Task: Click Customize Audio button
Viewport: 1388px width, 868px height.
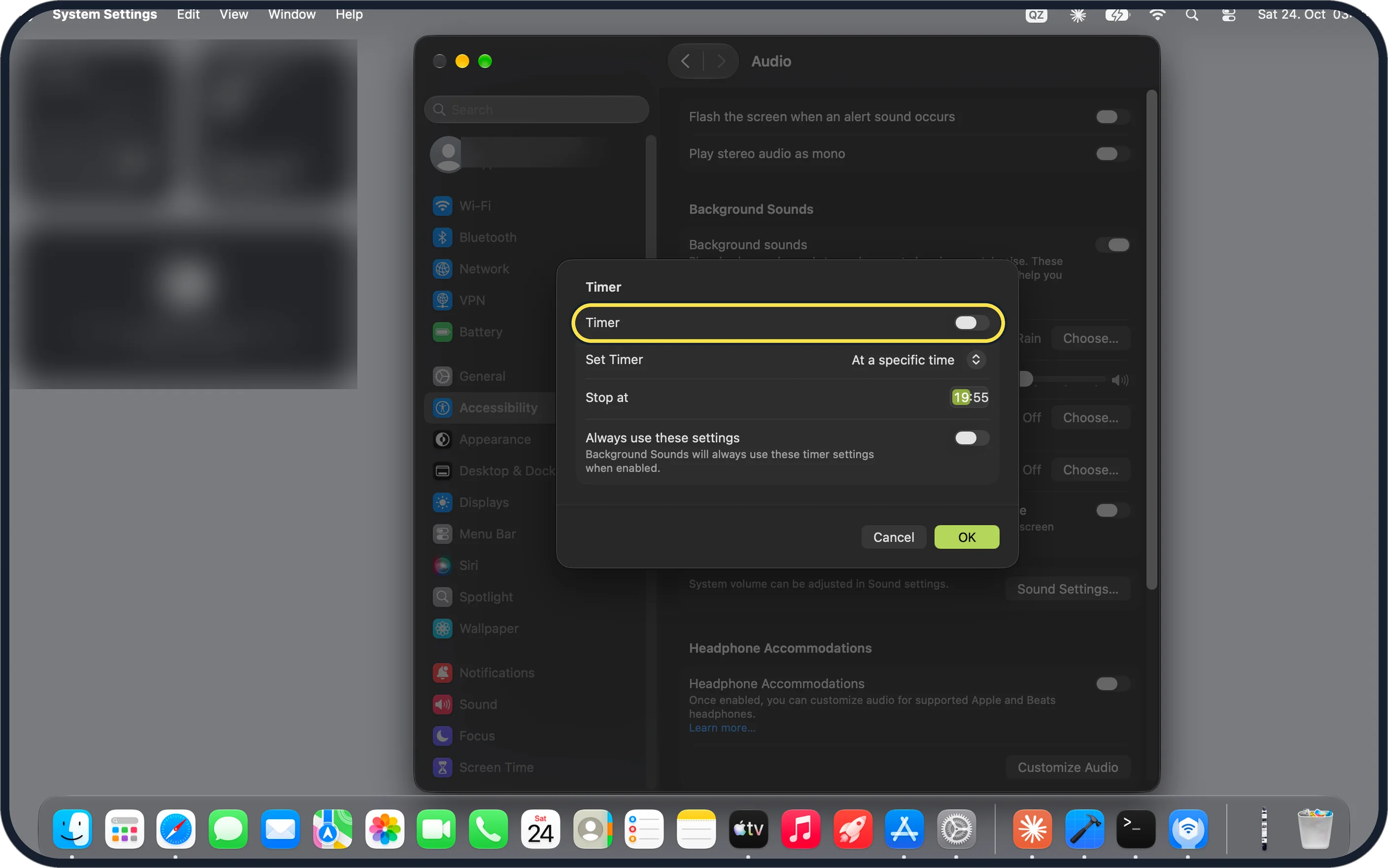Action: tap(1068, 768)
